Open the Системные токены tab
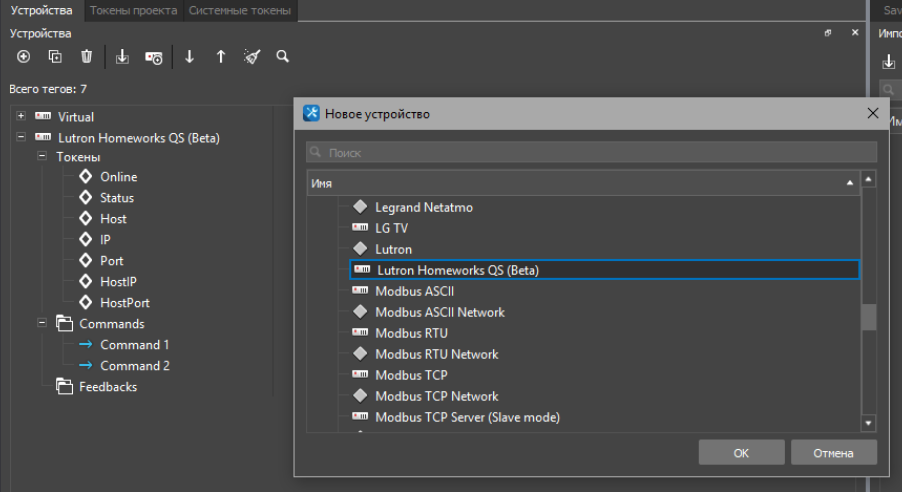Screen dimensions: 902x492 click(x=240, y=10)
